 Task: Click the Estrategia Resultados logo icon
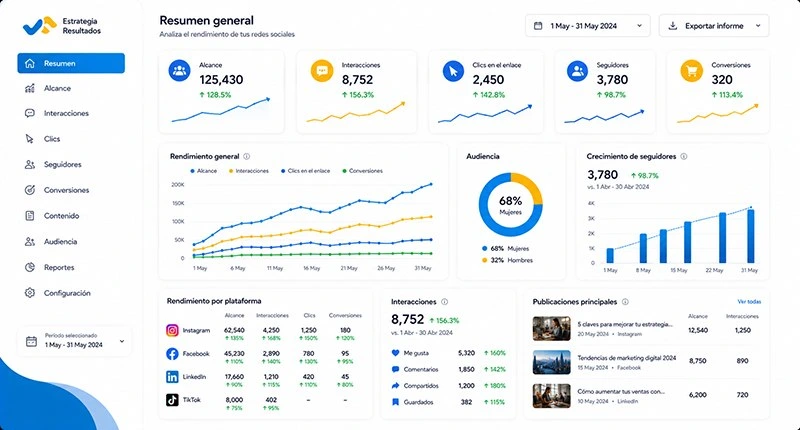coord(39,26)
